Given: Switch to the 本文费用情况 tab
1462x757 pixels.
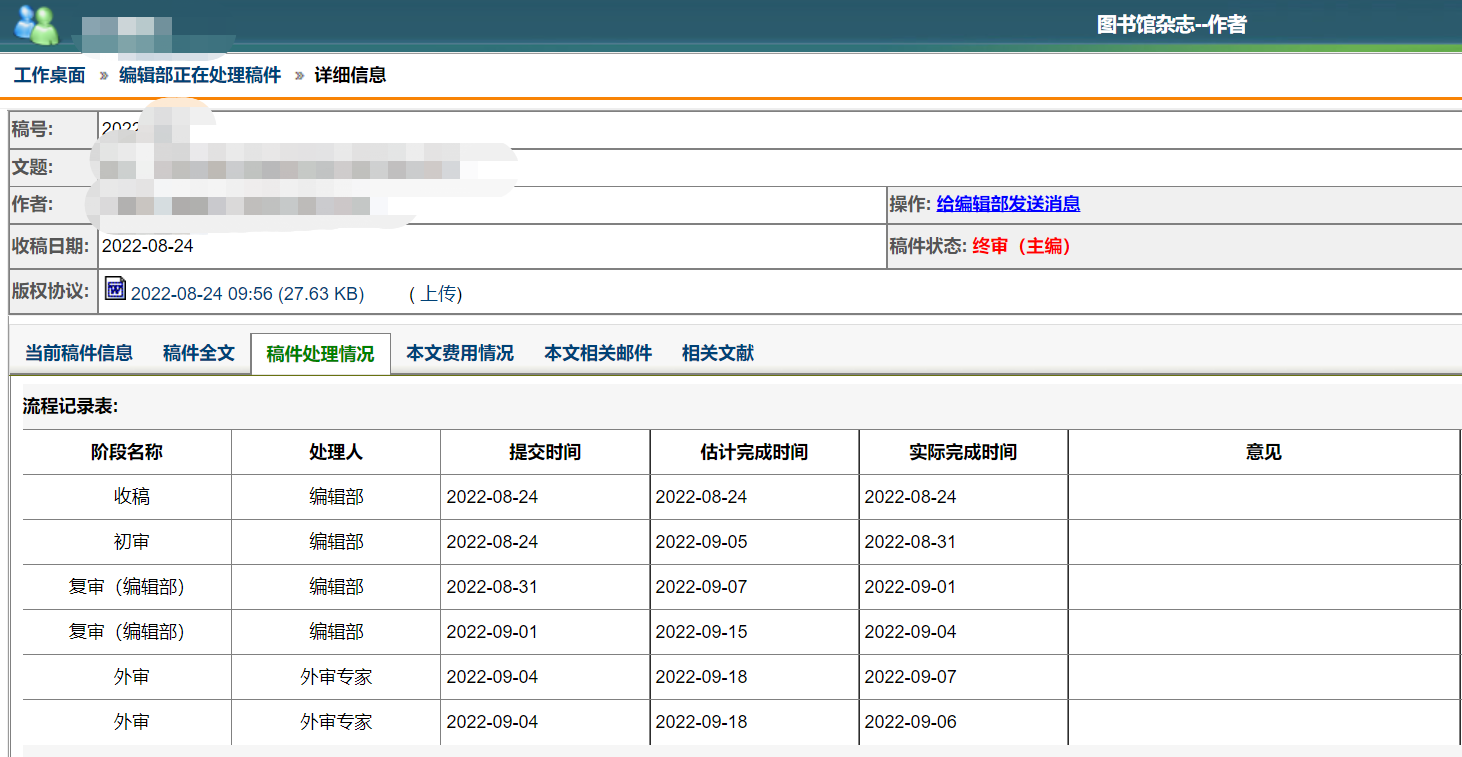Looking at the screenshot, I should (x=460, y=353).
